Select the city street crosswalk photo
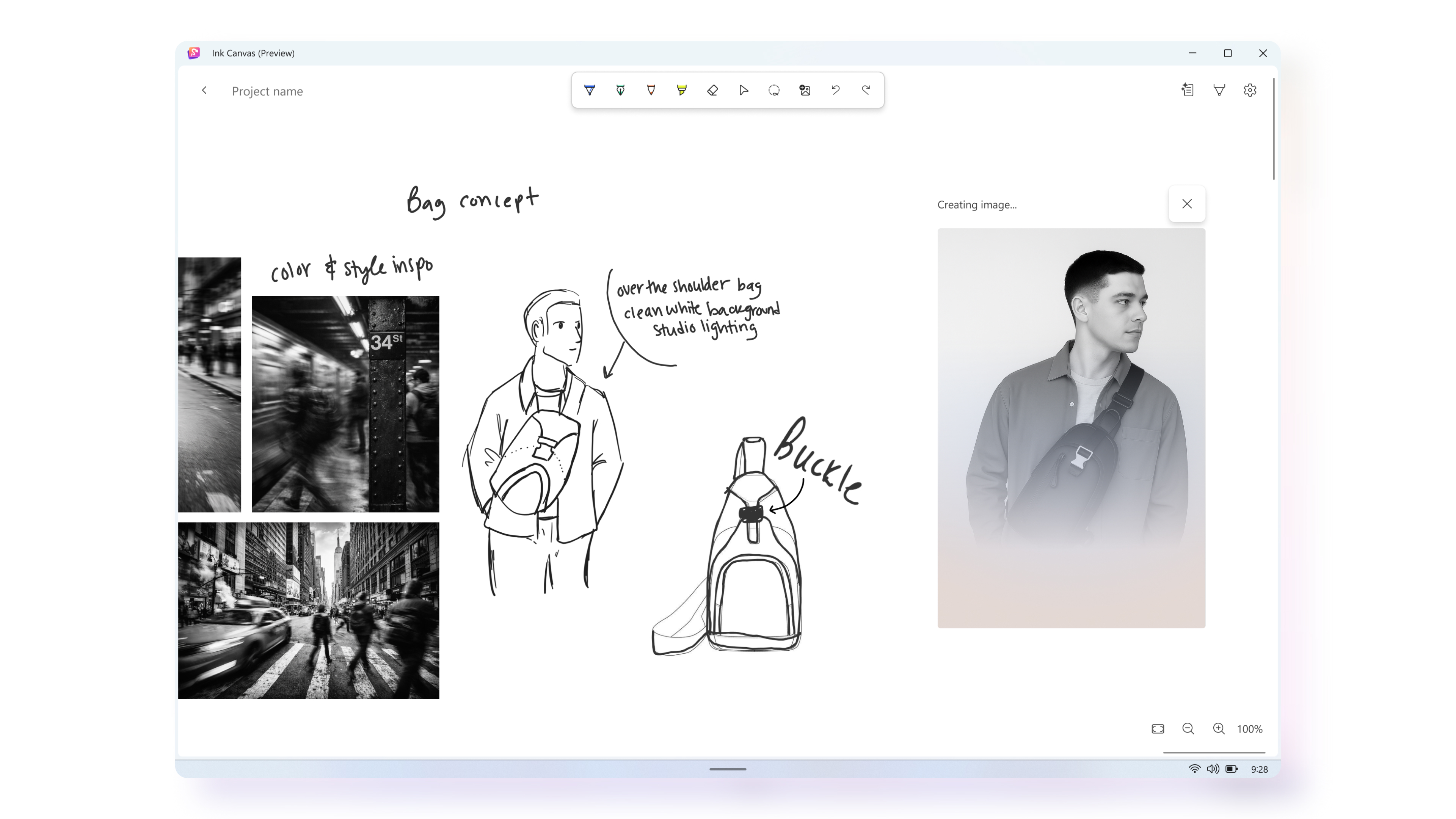This screenshot has height=819, width=1456. pyautogui.click(x=309, y=610)
